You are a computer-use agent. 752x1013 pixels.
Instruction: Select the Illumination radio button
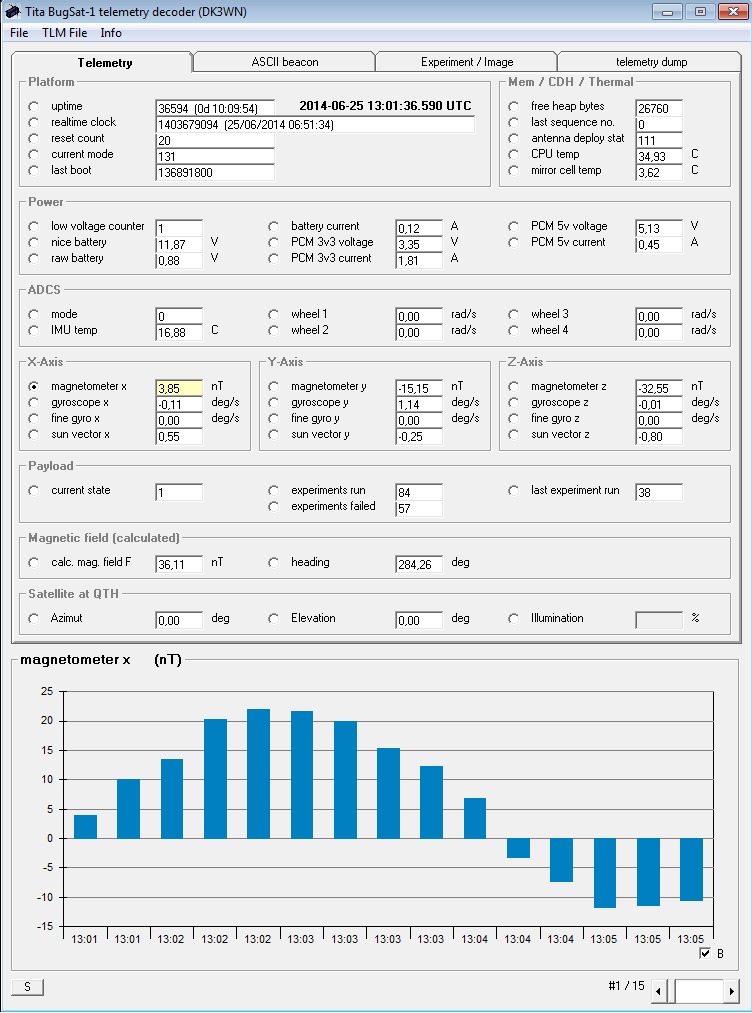tap(514, 619)
